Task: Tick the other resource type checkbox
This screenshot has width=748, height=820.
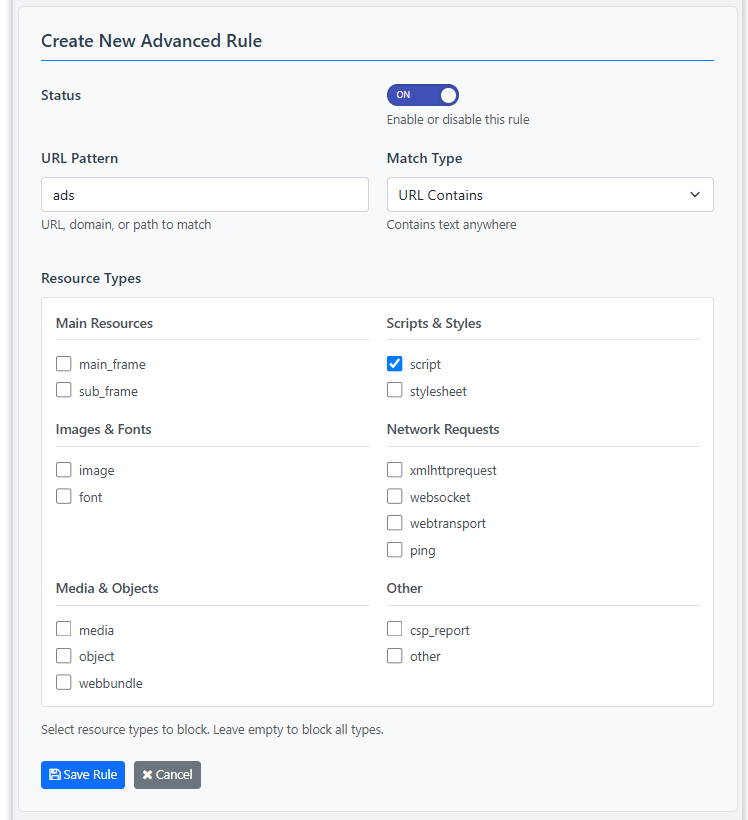Action: pos(395,656)
